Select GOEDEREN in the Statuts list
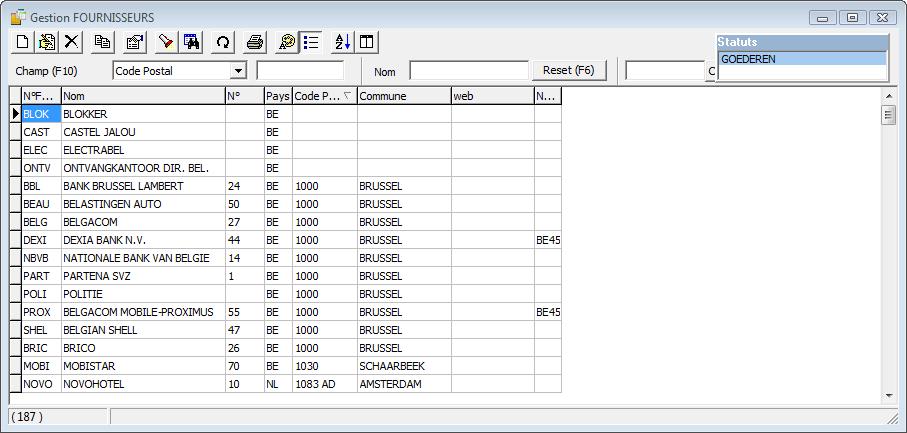Screen dimensions: 907x433 pos(802,59)
